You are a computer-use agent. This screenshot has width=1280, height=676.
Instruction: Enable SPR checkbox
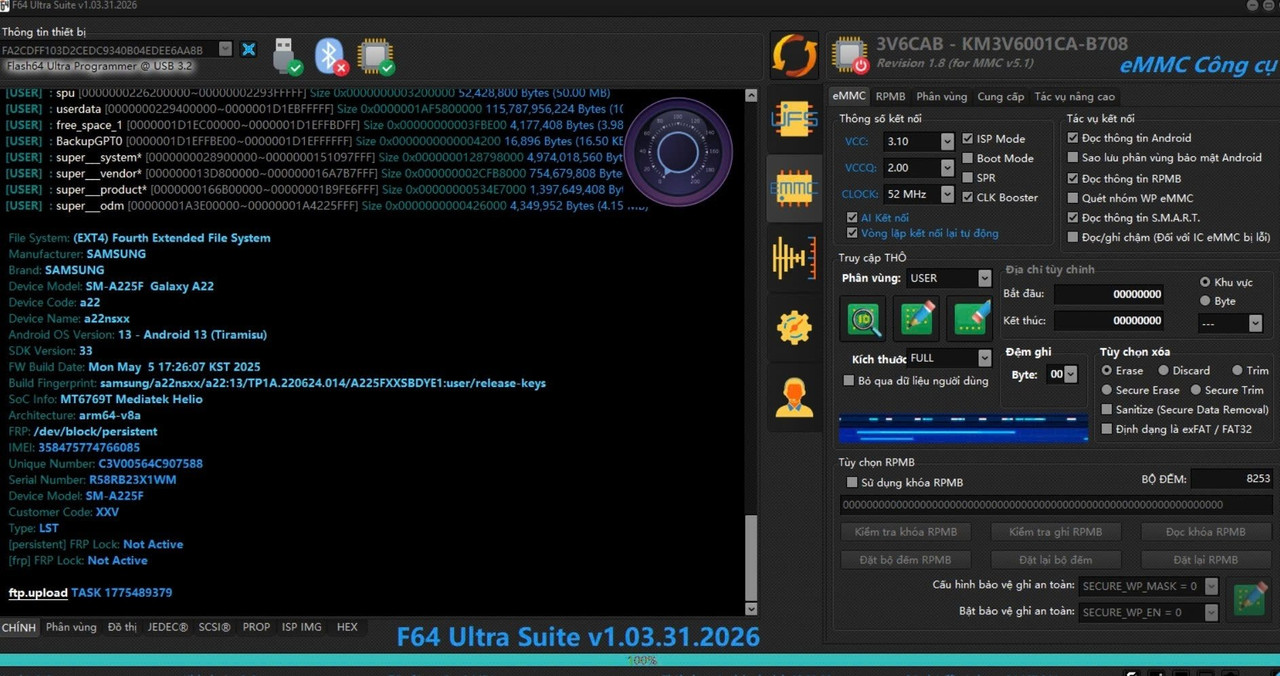point(968,178)
